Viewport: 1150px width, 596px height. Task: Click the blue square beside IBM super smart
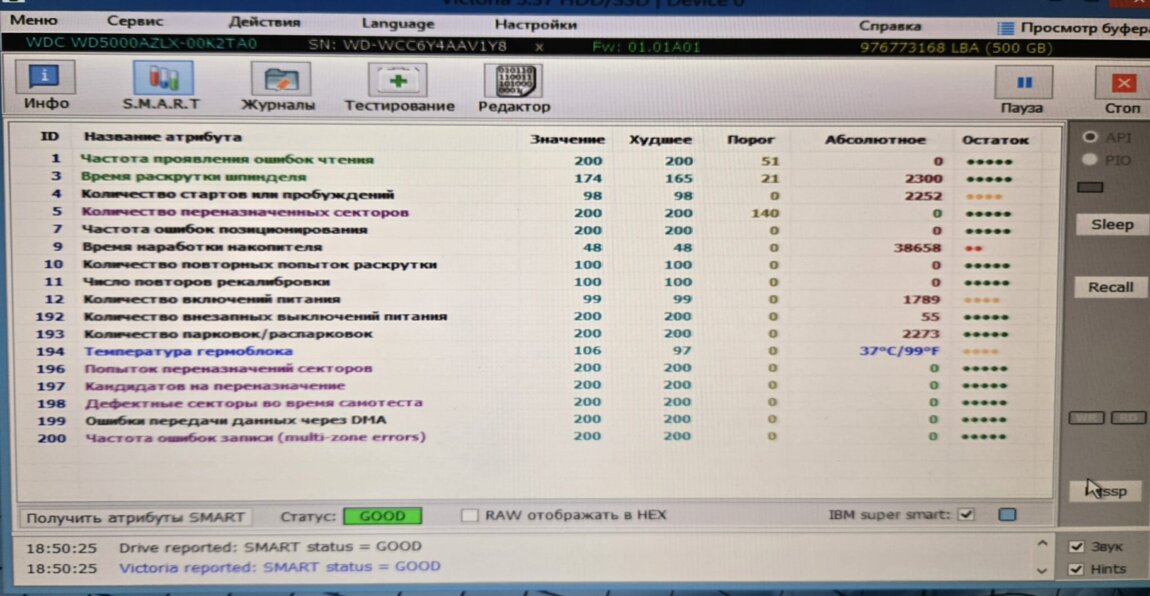[x=1007, y=515]
